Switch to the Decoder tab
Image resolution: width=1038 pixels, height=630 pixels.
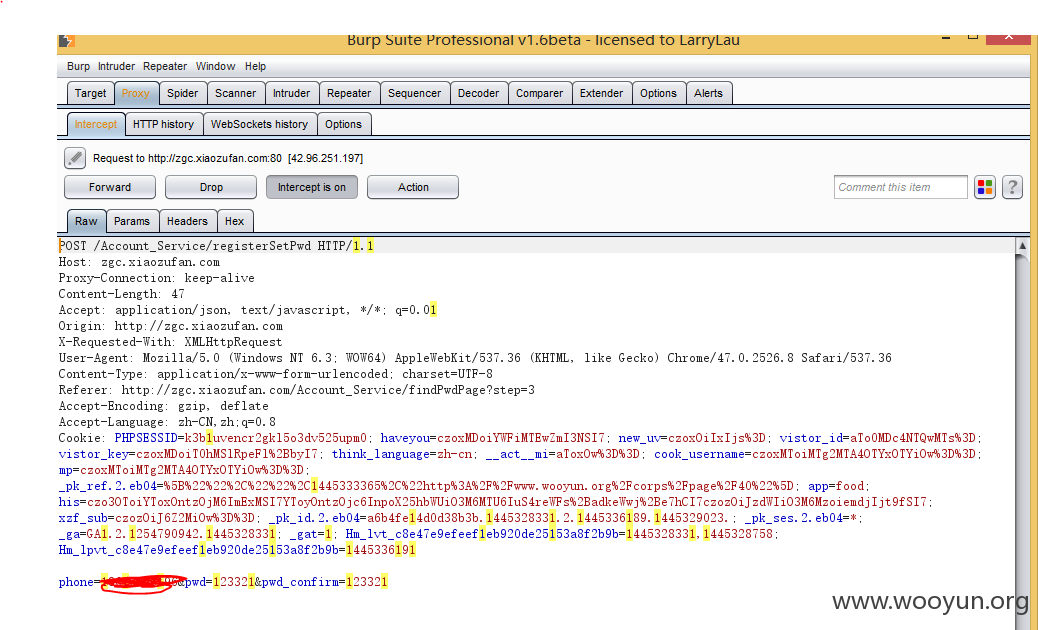click(x=479, y=93)
